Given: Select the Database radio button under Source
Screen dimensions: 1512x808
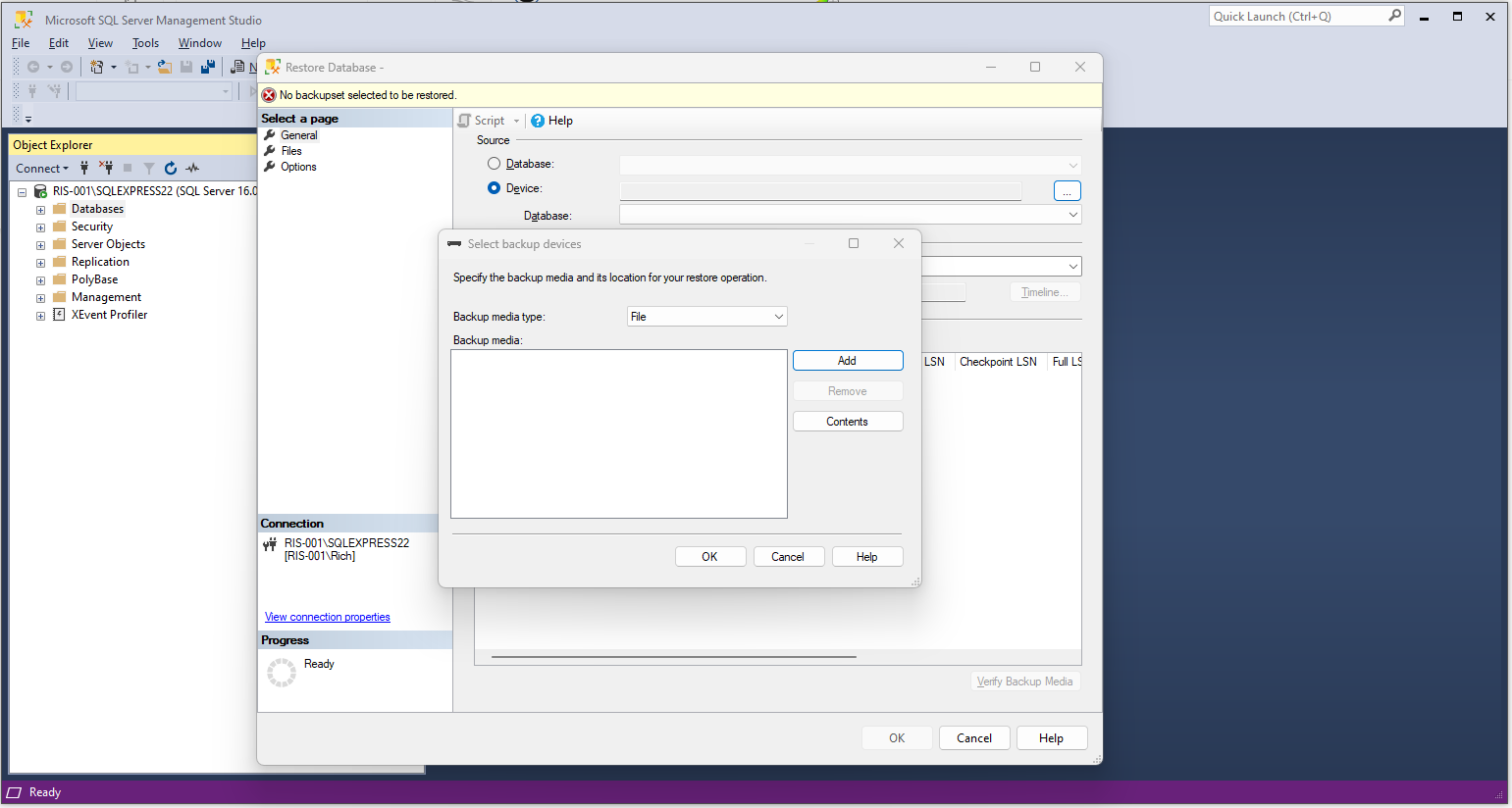Looking at the screenshot, I should coord(495,164).
